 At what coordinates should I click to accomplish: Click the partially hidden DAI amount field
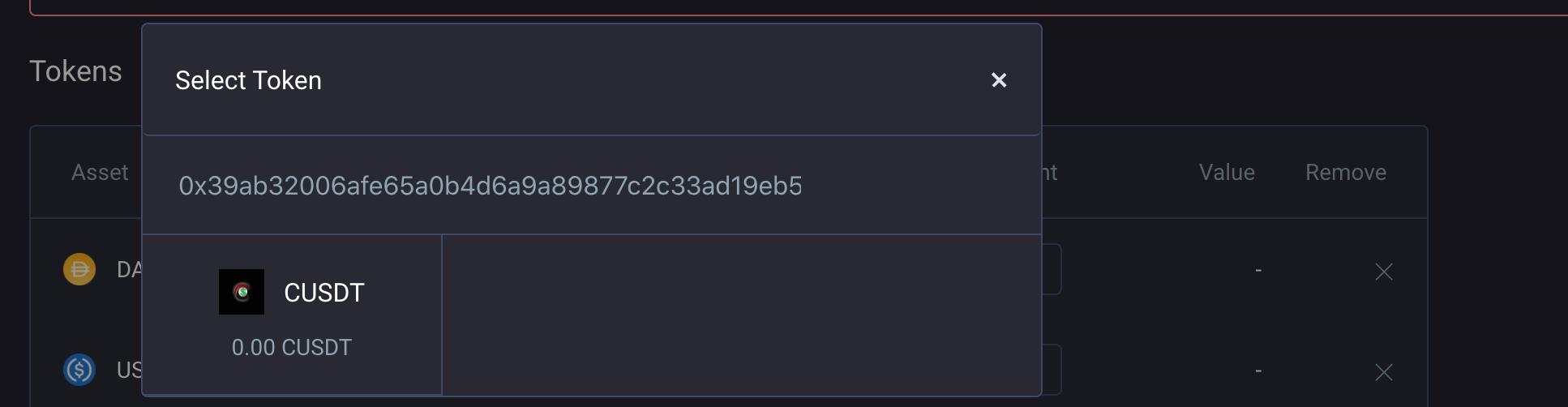click(1052, 269)
